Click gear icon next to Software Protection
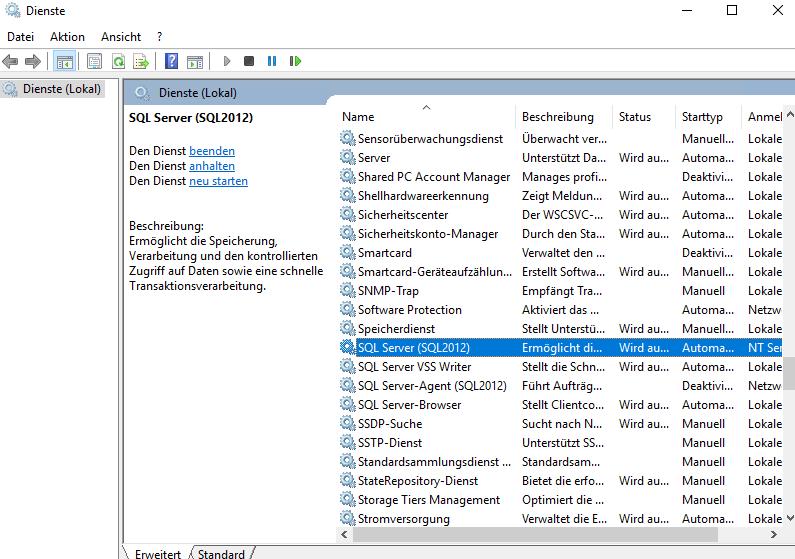 [x=347, y=309]
